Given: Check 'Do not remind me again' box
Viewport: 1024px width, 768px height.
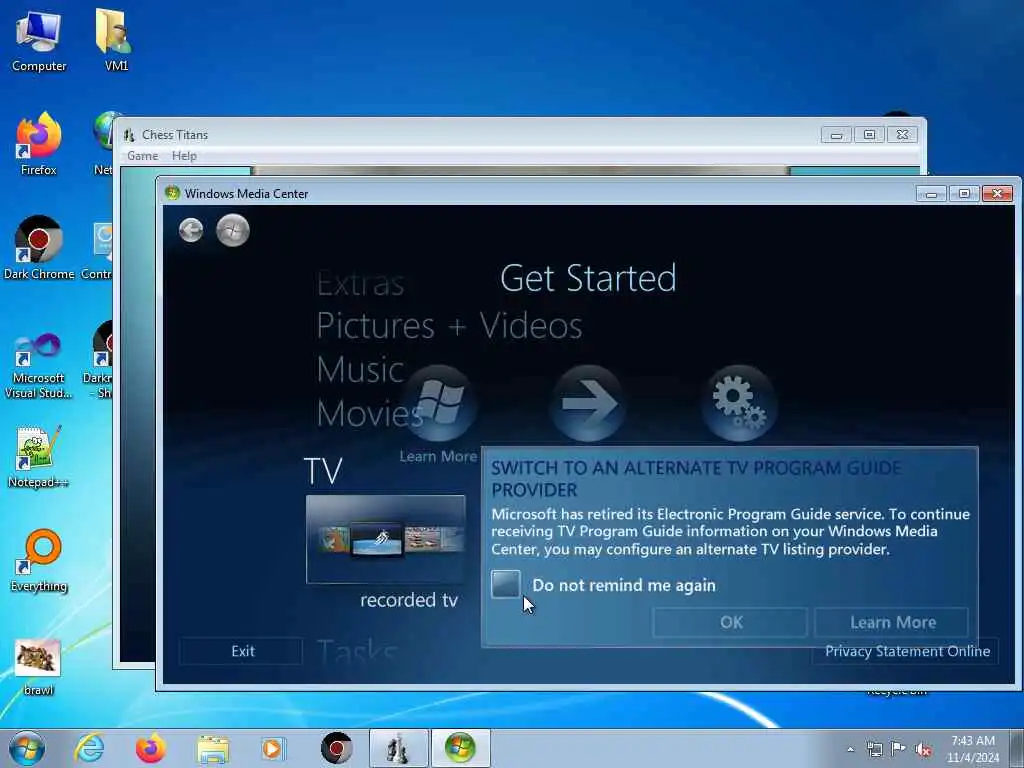Looking at the screenshot, I should point(506,584).
